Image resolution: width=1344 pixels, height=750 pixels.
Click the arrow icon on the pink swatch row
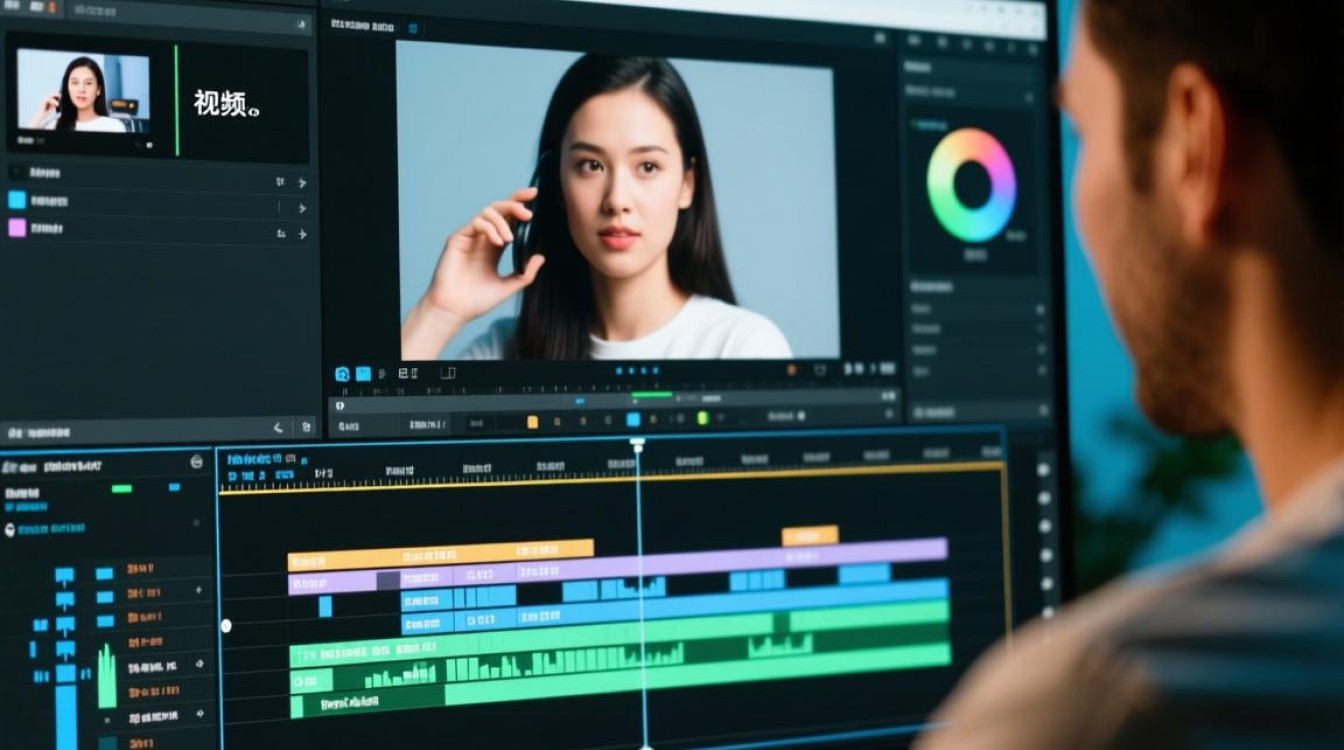point(301,234)
